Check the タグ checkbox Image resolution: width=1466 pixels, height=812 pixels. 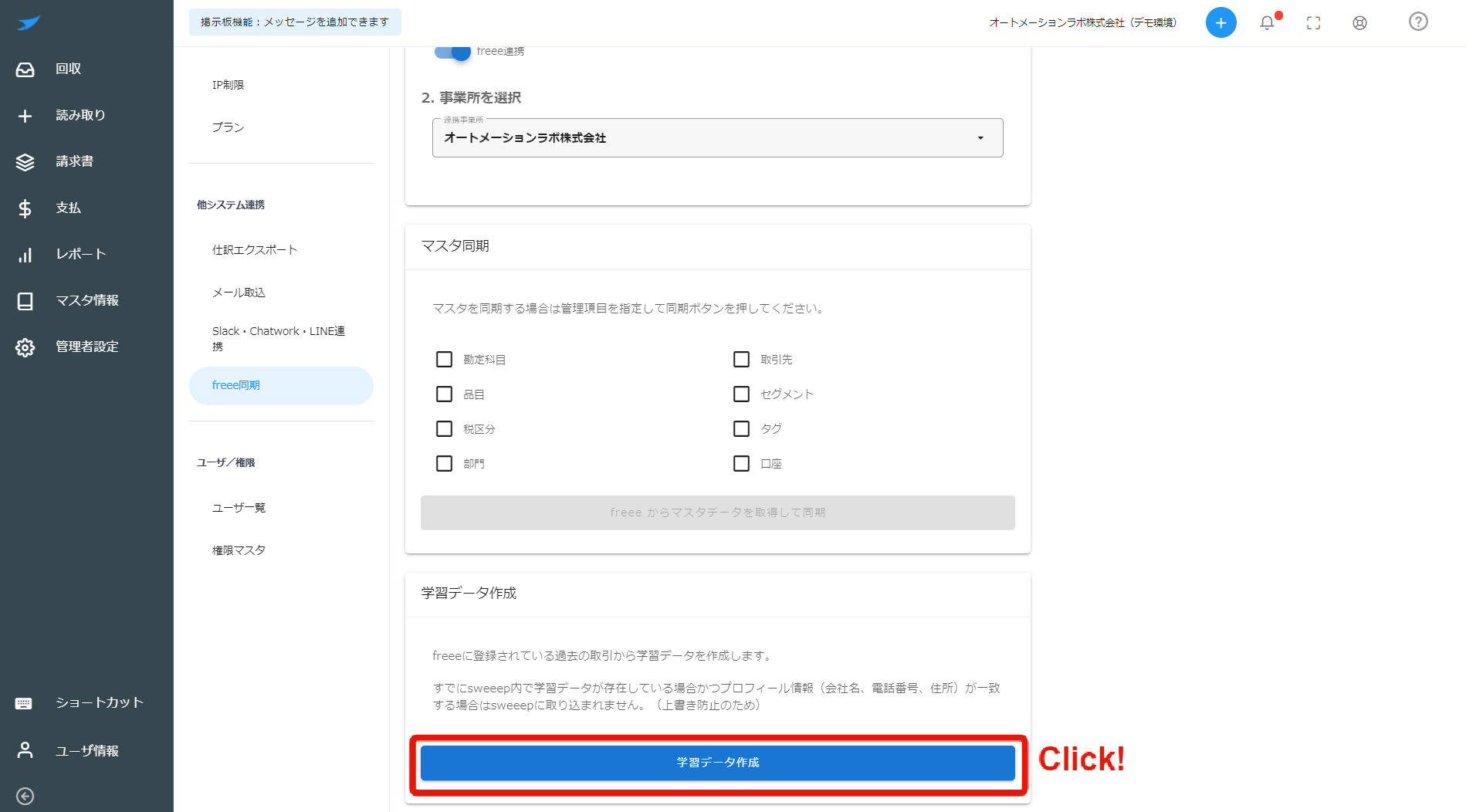(x=741, y=428)
